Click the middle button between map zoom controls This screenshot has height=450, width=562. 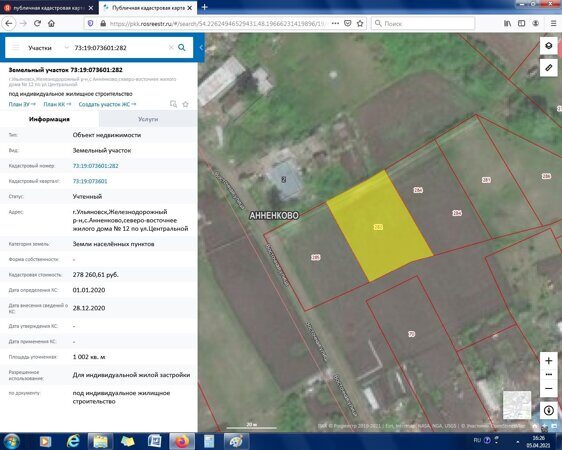[548, 375]
